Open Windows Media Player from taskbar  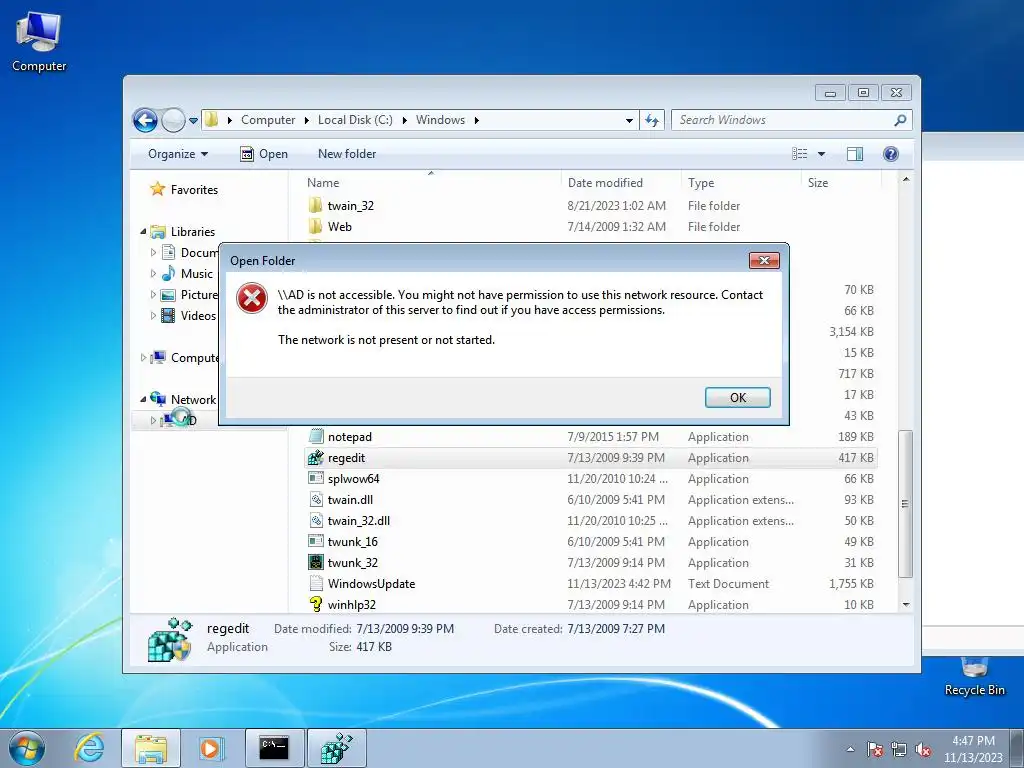[x=212, y=748]
